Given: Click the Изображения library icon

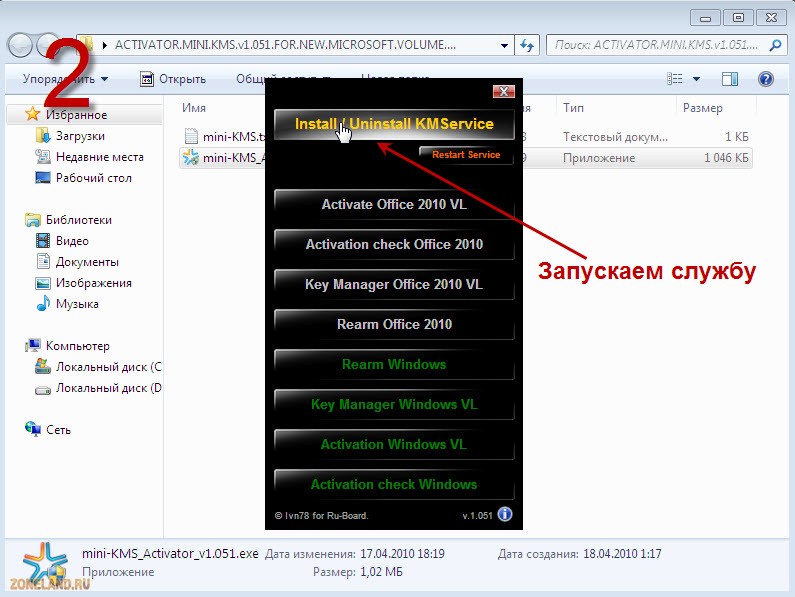Looking at the screenshot, I should click(43, 283).
